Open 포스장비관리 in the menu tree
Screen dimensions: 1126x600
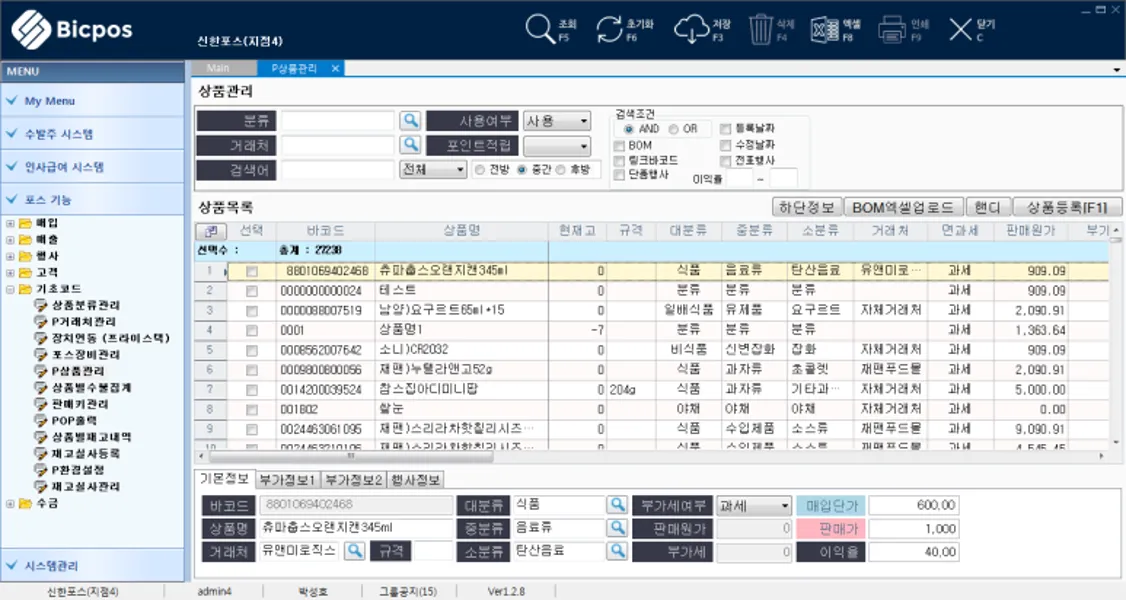(x=85, y=355)
